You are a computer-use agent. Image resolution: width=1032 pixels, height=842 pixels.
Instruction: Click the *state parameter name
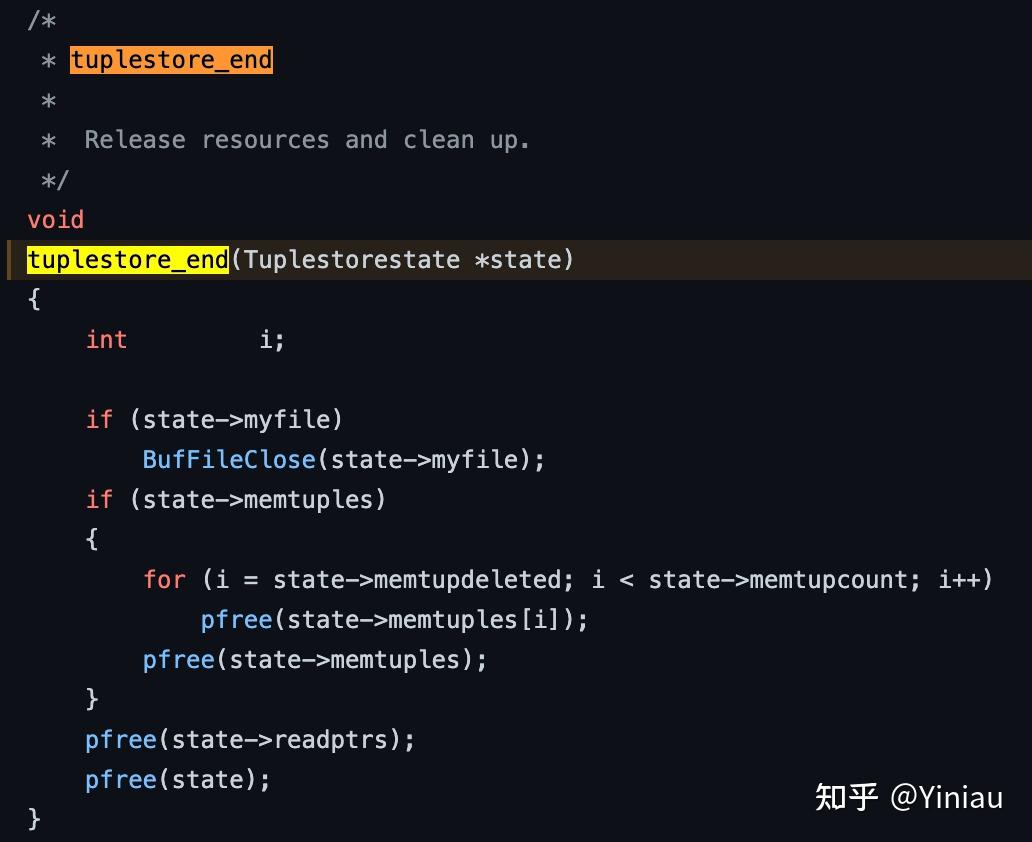coord(519,259)
